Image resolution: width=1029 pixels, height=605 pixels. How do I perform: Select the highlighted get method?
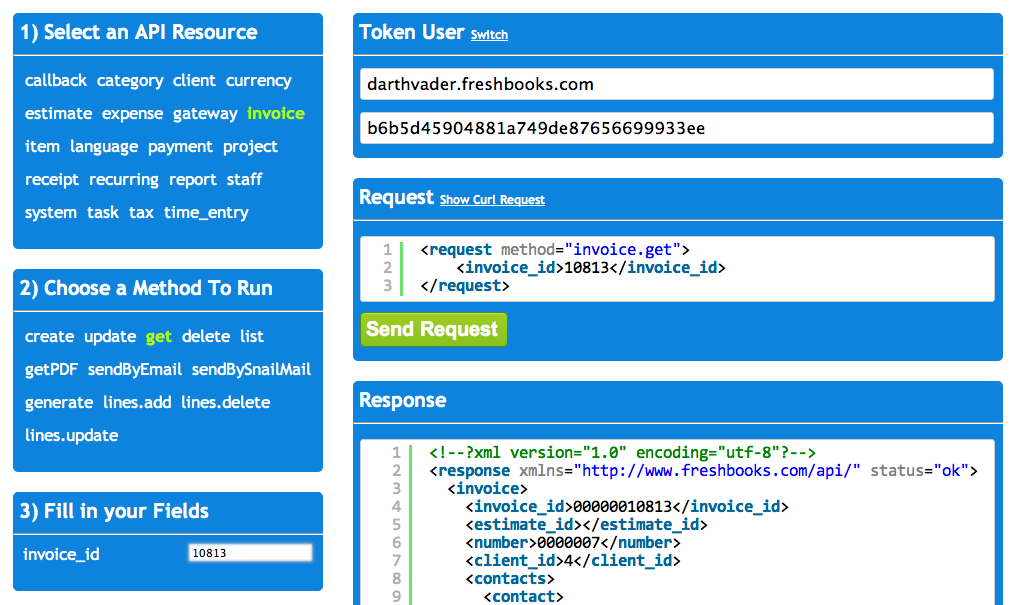coord(159,337)
